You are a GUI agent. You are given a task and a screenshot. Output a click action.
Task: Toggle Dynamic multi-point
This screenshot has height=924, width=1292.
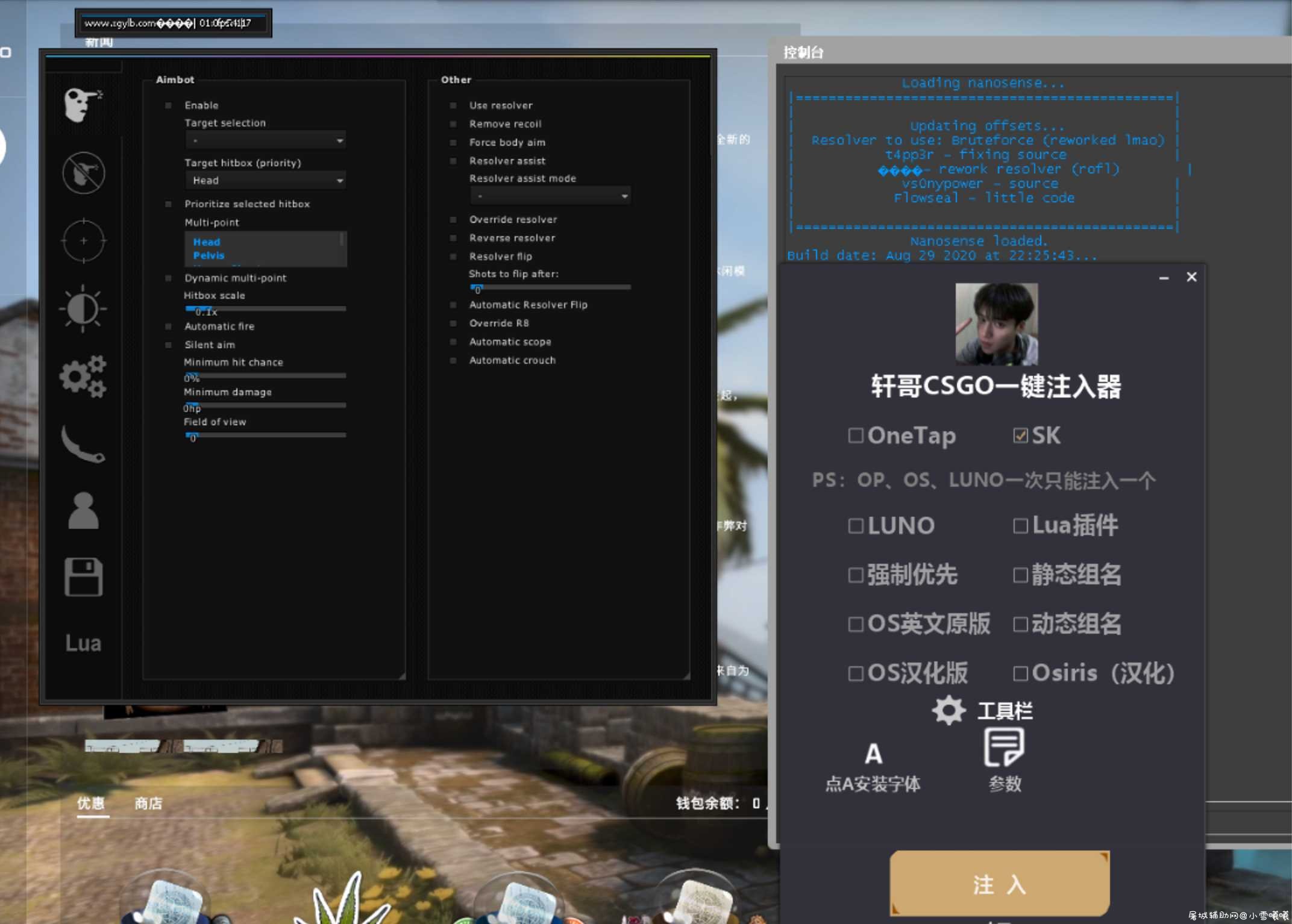(x=168, y=278)
